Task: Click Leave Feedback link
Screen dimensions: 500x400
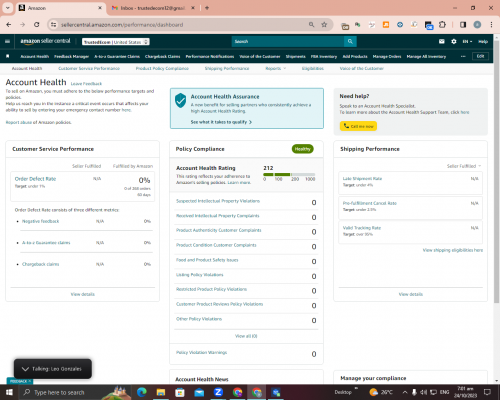Action: [86, 84]
